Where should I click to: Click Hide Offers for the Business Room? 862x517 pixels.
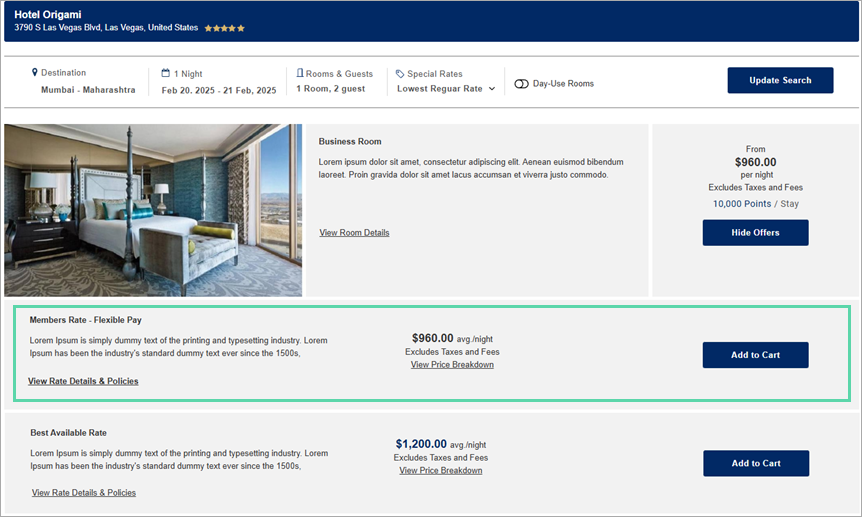click(755, 233)
